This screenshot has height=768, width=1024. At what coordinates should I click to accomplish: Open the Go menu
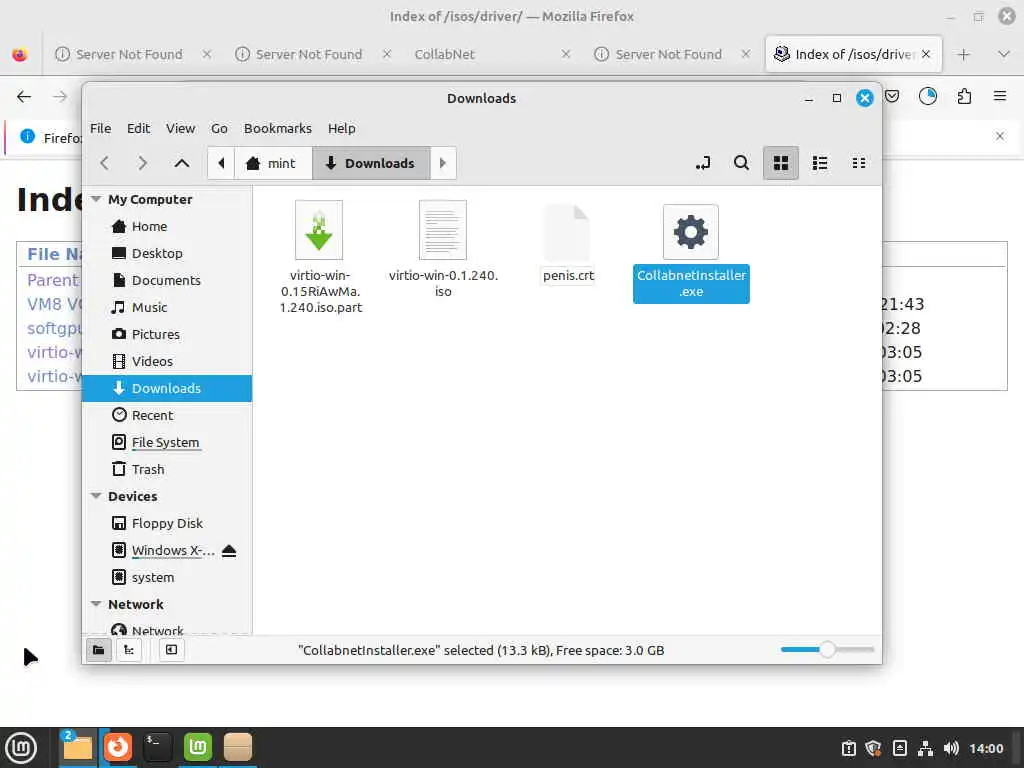coord(219,129)
